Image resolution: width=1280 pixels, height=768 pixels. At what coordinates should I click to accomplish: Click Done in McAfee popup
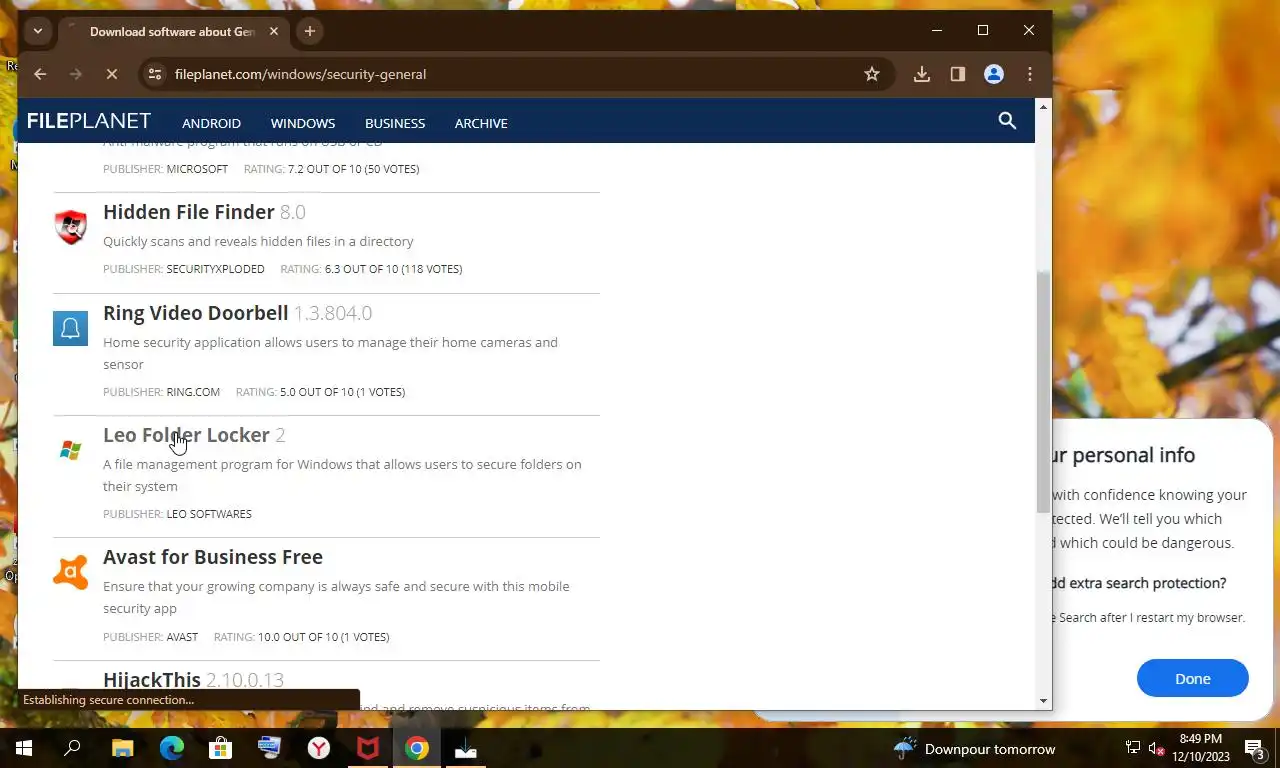click(x=1192, y=678)
